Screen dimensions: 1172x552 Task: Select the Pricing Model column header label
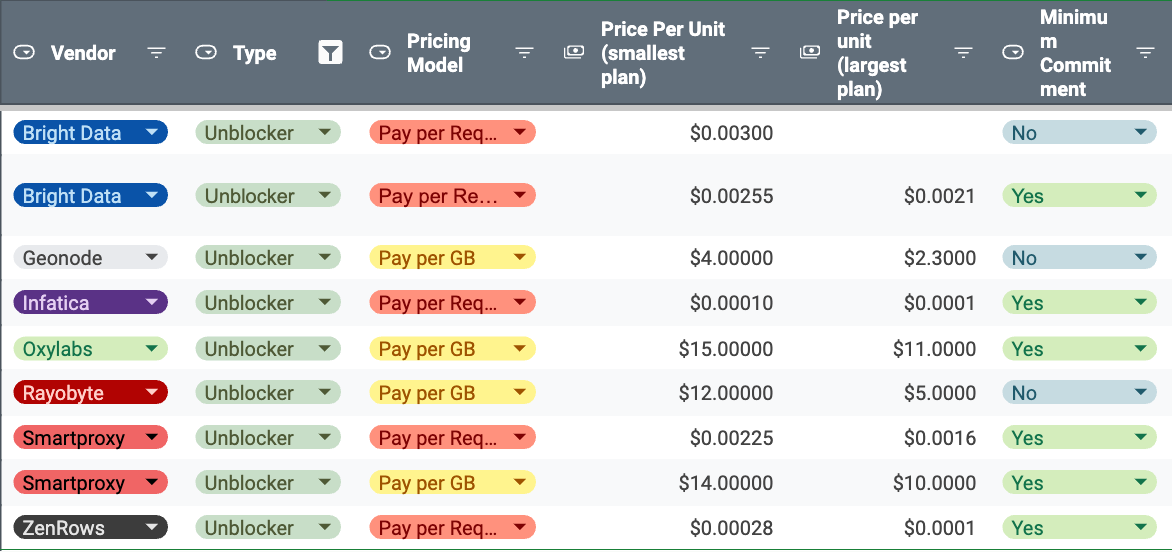439,53
